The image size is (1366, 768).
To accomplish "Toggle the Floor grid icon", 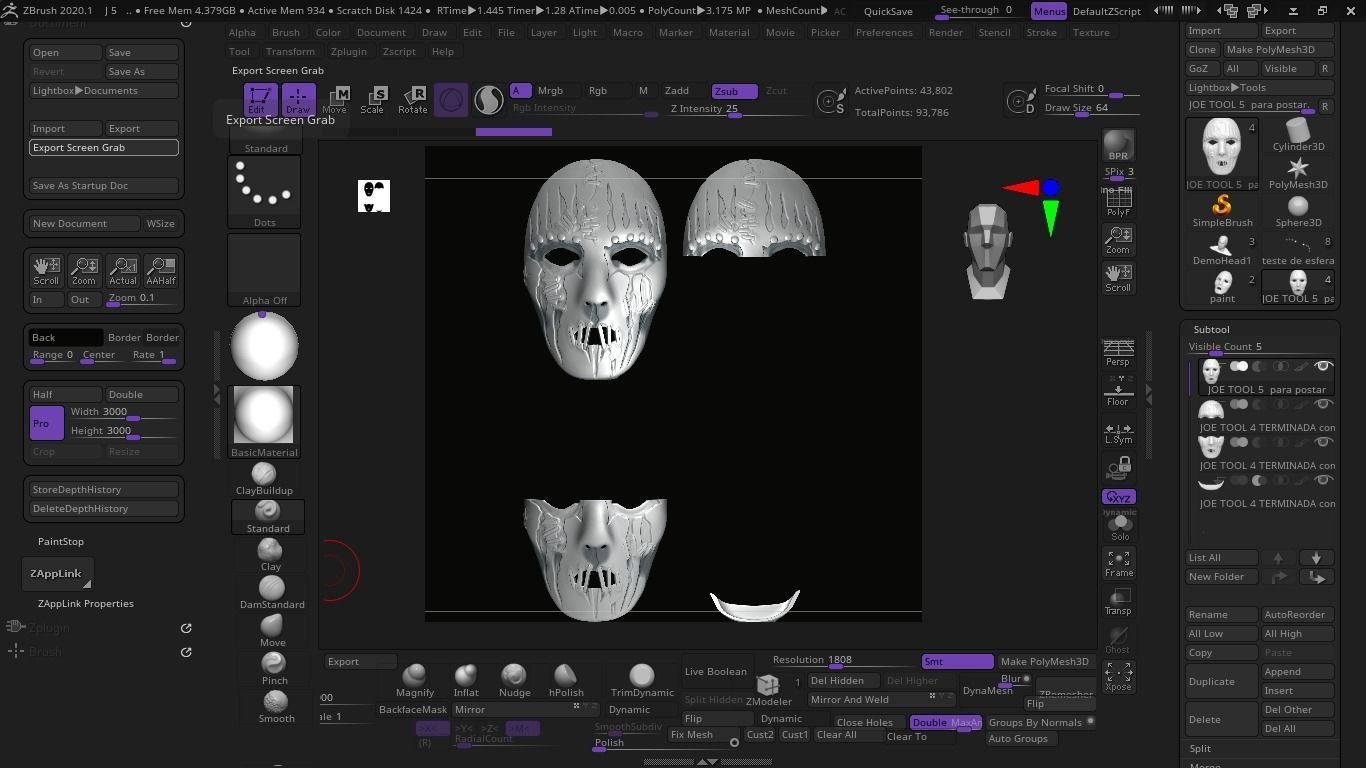I will 1118,392.
